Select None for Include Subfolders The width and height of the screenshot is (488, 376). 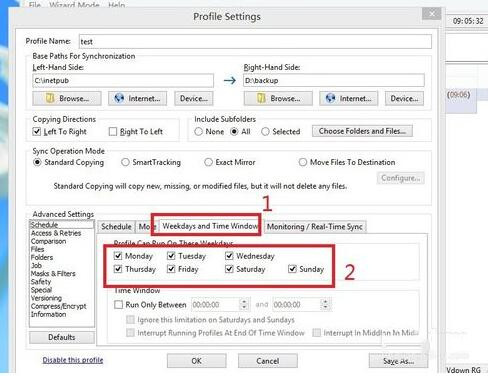pos(198,132)
